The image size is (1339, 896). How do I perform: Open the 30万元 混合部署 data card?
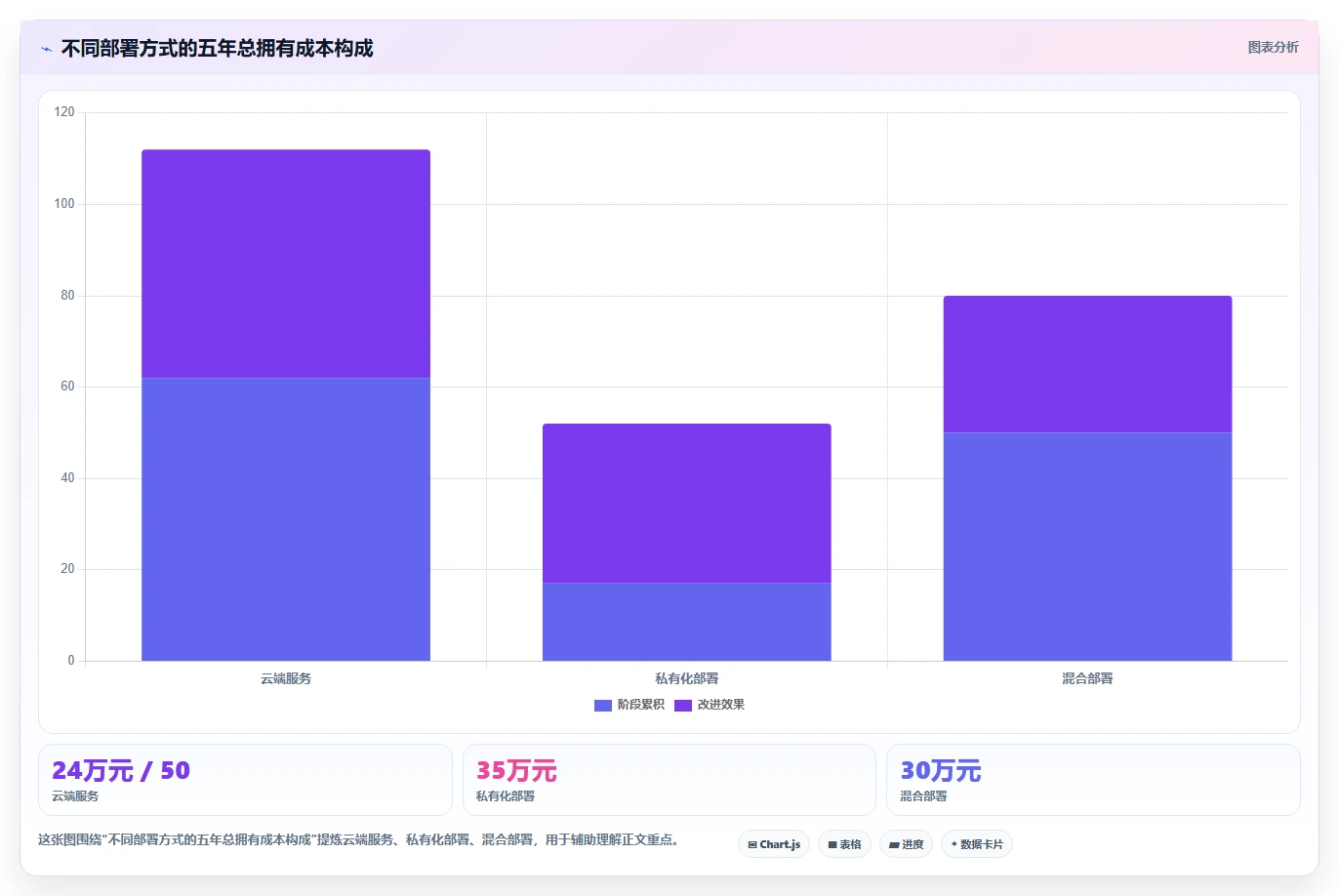tap(1093, 780)
